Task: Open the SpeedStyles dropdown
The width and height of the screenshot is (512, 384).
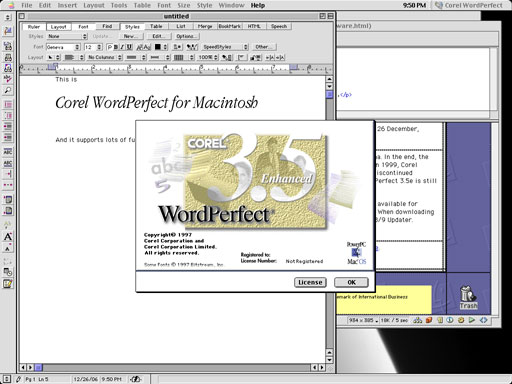Action: 225,47
